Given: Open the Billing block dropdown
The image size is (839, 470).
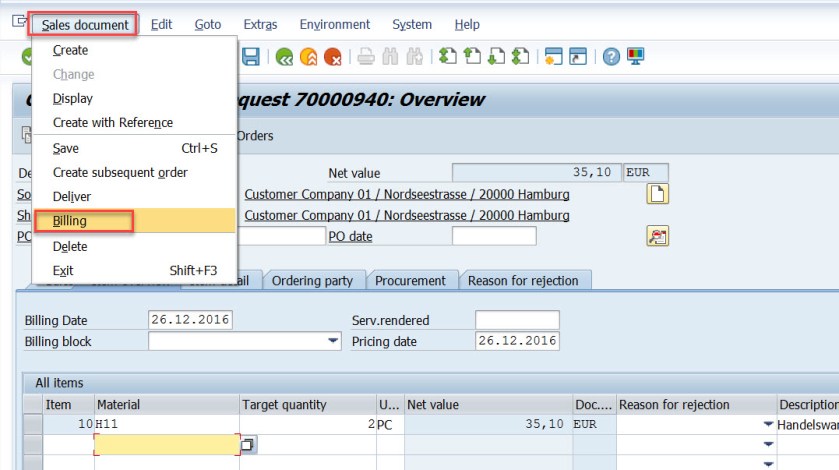Looking at the screenshot, I should [333, 340].
